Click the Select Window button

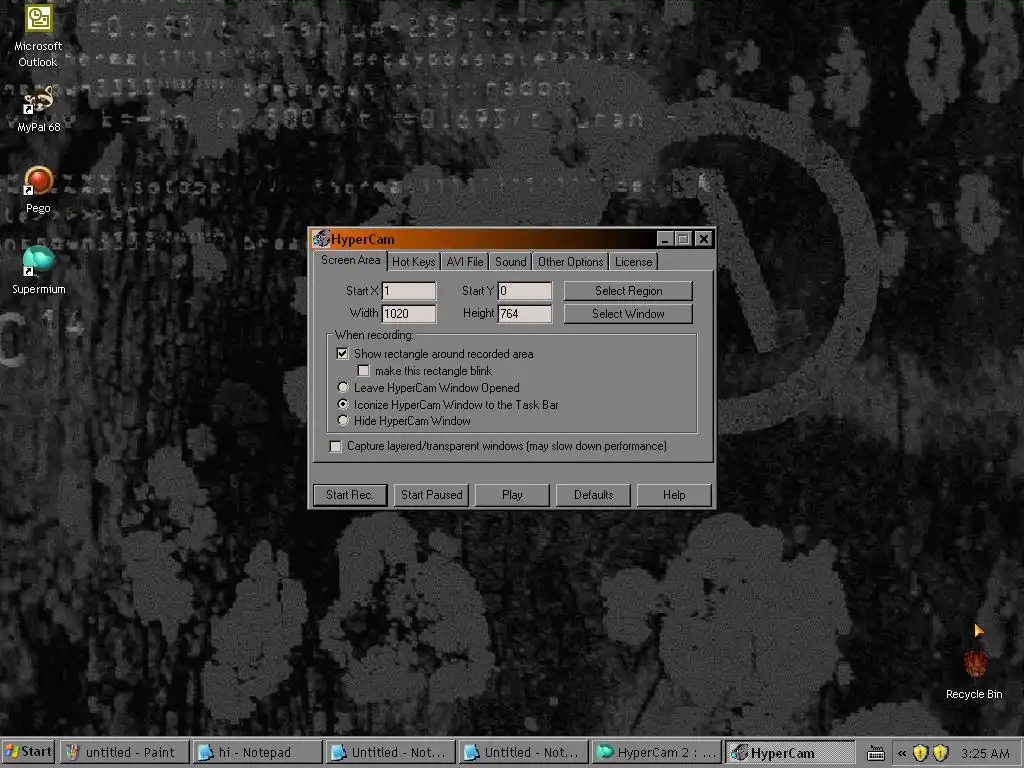pos(628,313)
